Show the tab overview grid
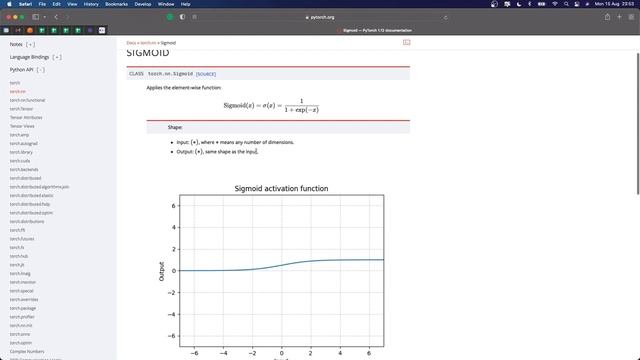 (631, 17)
